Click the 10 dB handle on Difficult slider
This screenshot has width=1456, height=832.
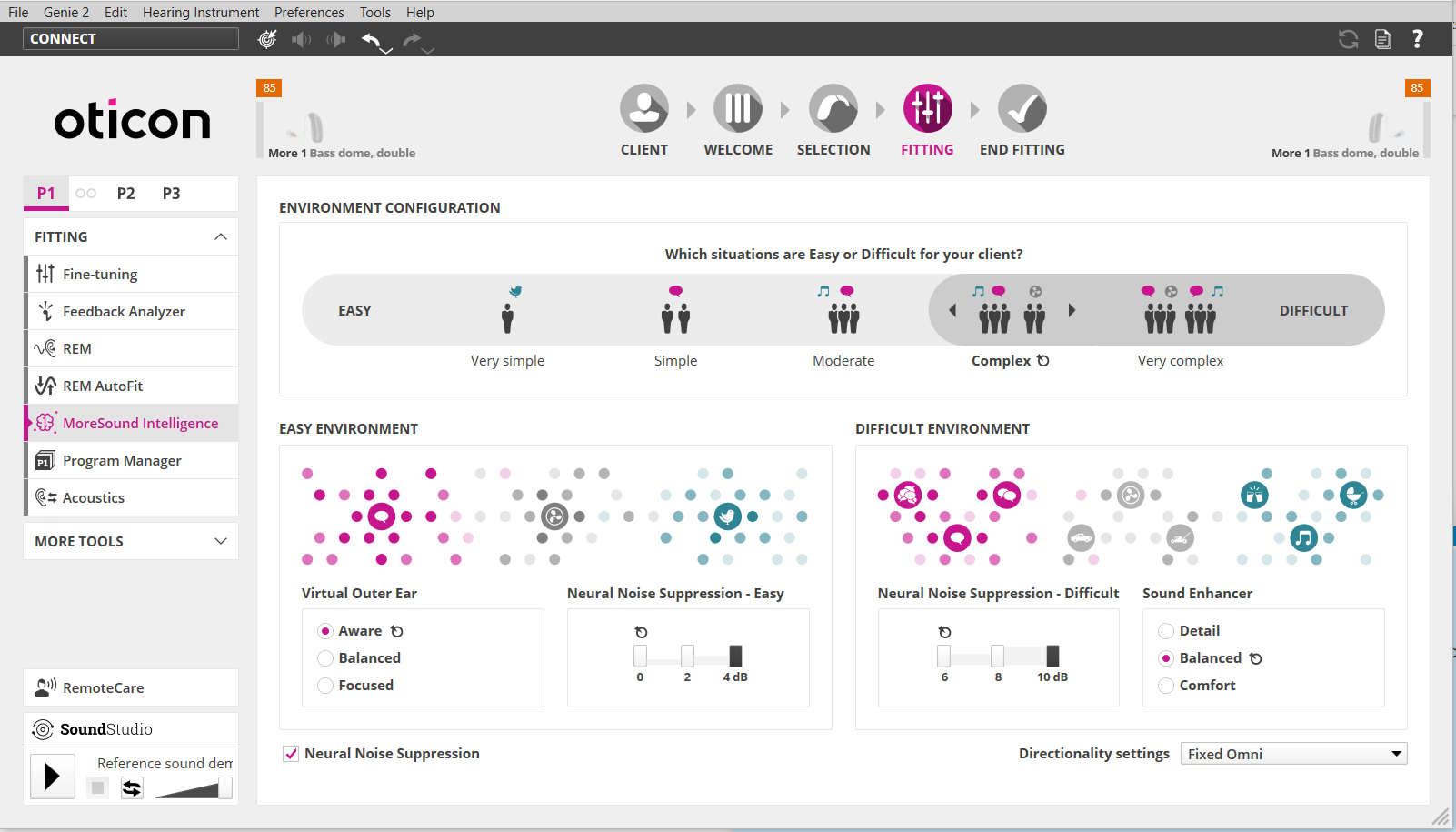(1052, 656)
